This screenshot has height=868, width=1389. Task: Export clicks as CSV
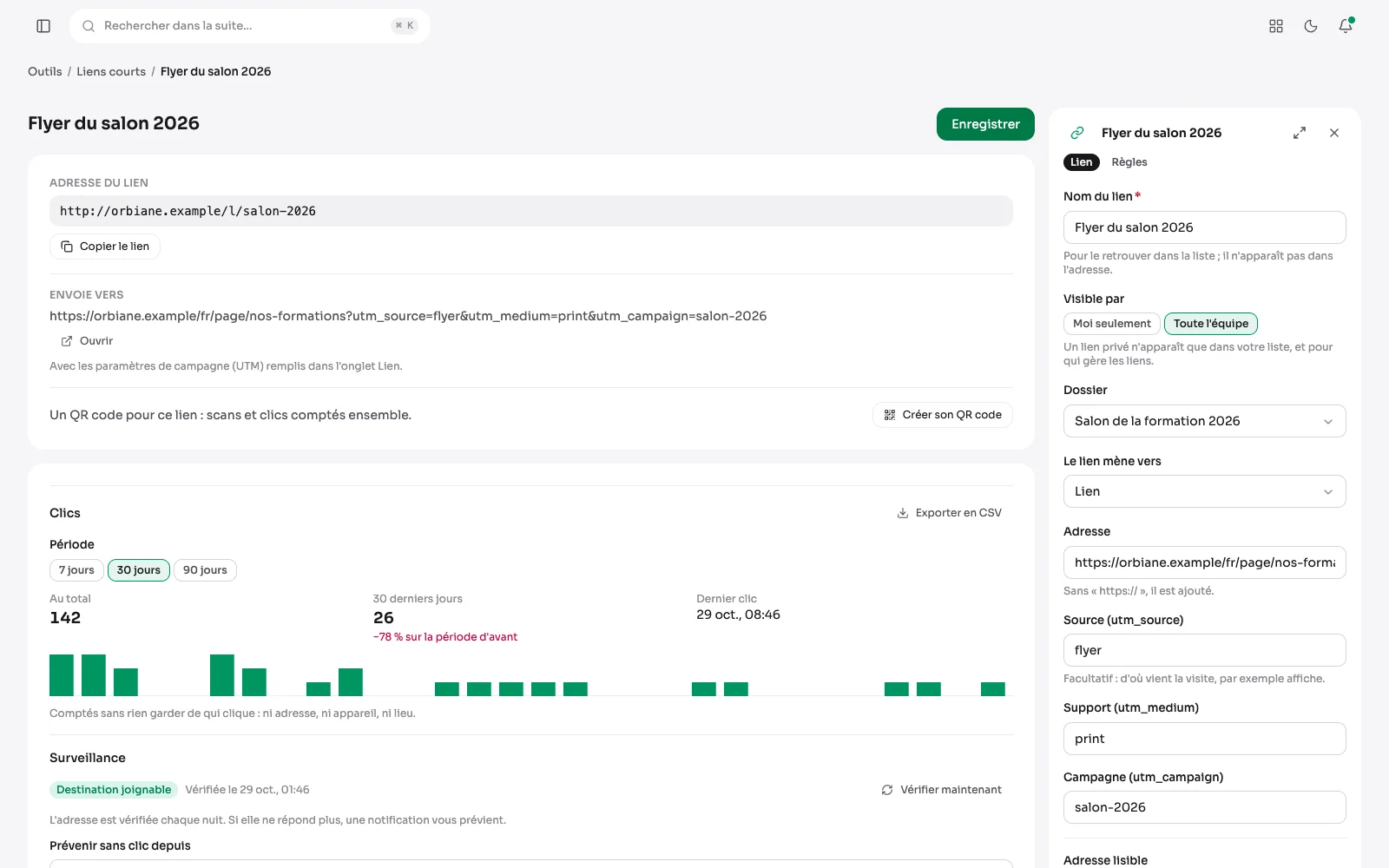click(949, 513)
